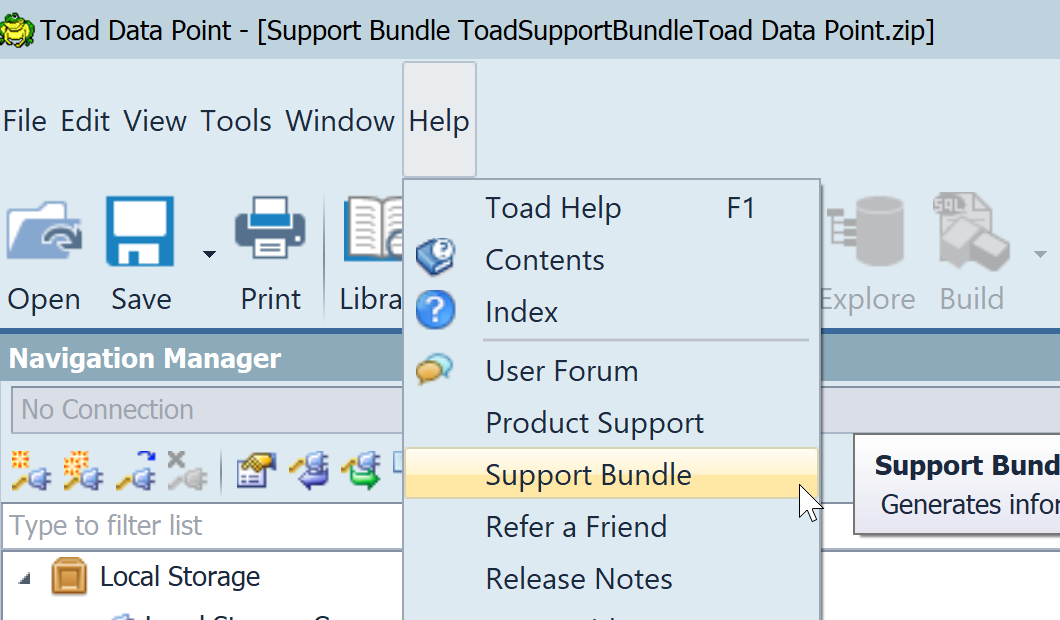Select the blue swap connection icon
The height and width of the screenshot is (620, 1060).
point(310,470)
